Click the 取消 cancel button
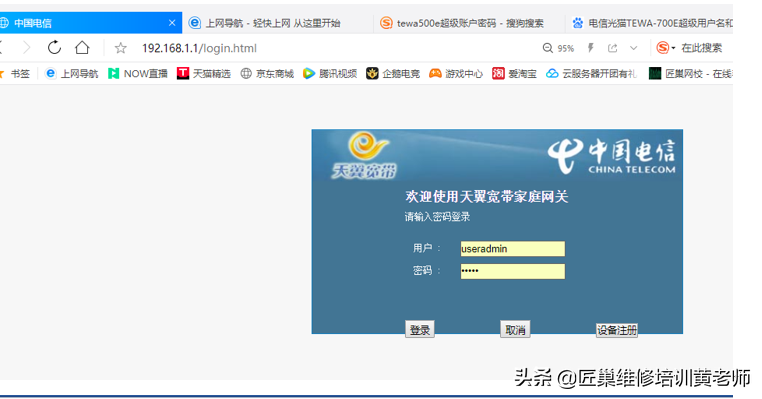The height and width of the screenshot is (399, 762). click(515, 330)
